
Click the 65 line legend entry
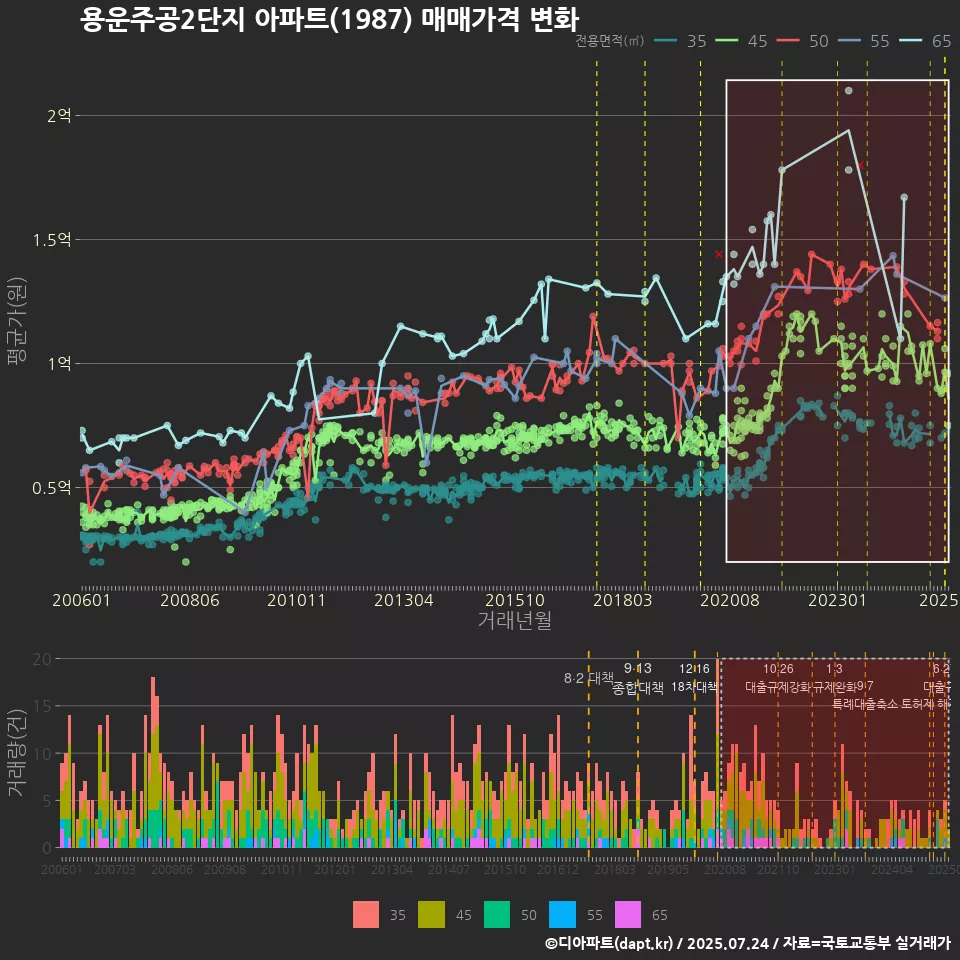[x=925, y=41]
